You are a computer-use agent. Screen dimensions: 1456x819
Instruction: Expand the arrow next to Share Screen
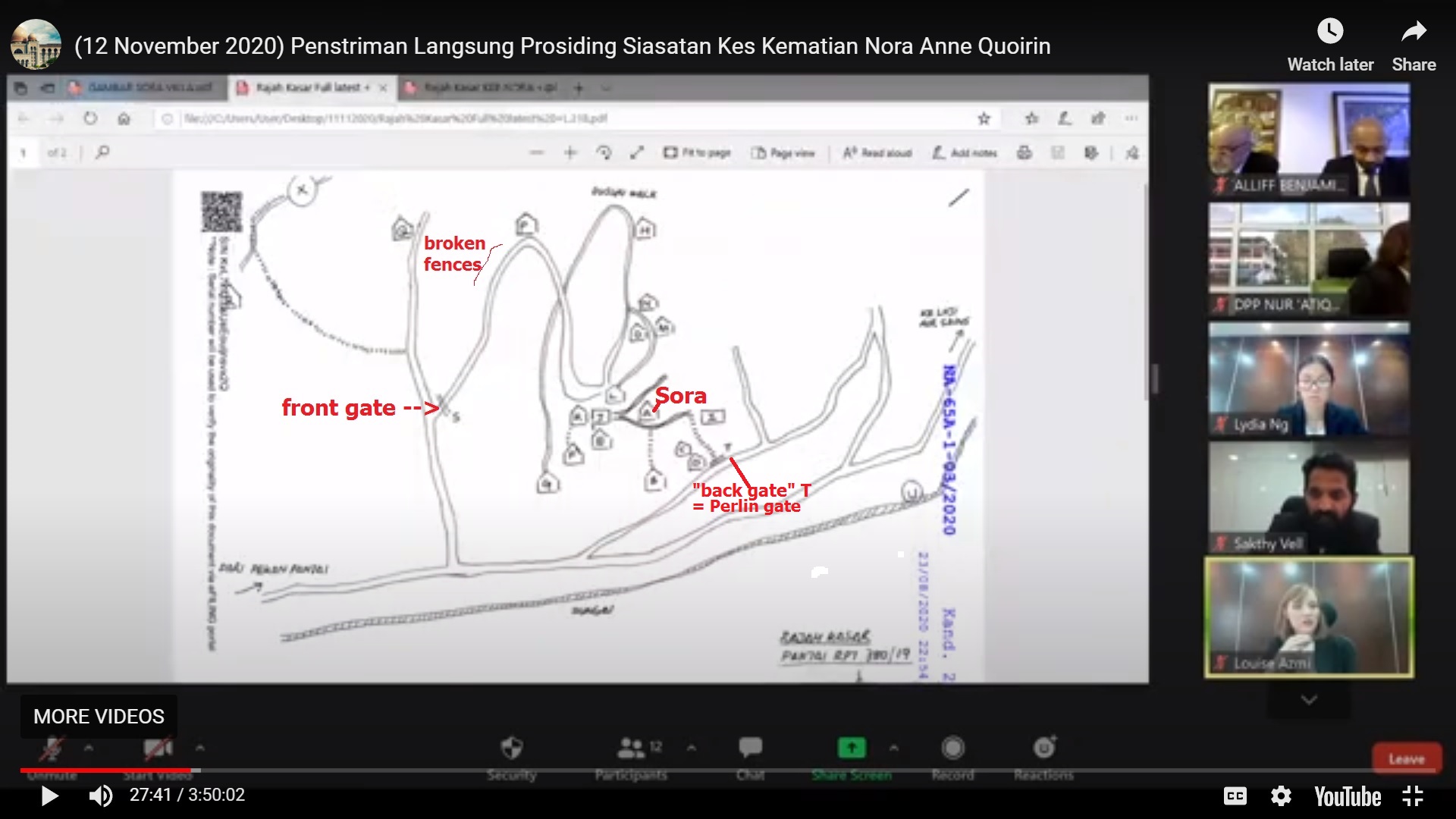[894, 748]
